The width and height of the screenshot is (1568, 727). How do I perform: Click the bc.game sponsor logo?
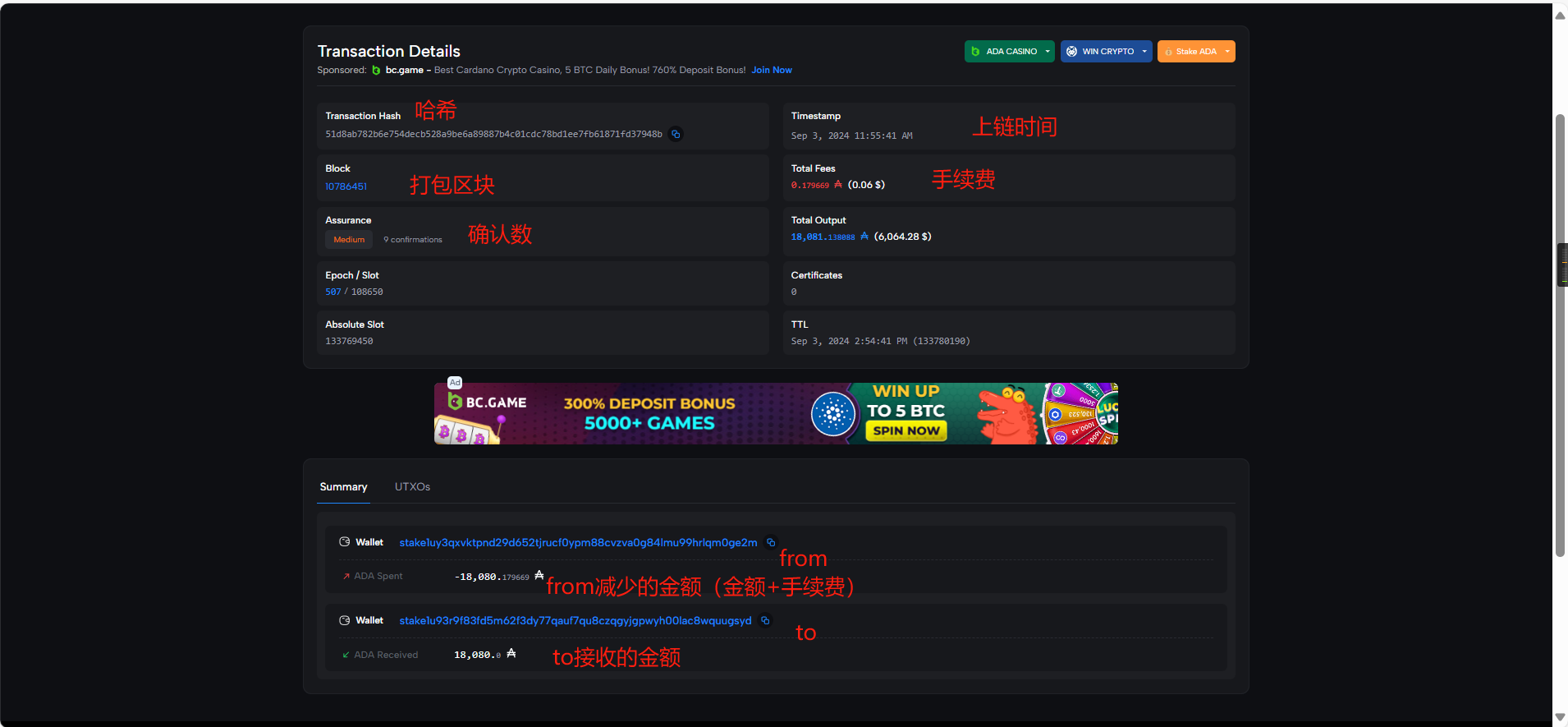[376, 70]
